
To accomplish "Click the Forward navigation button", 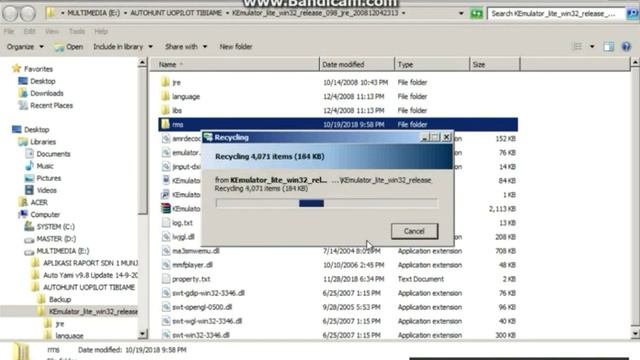I will pos(28,13).
